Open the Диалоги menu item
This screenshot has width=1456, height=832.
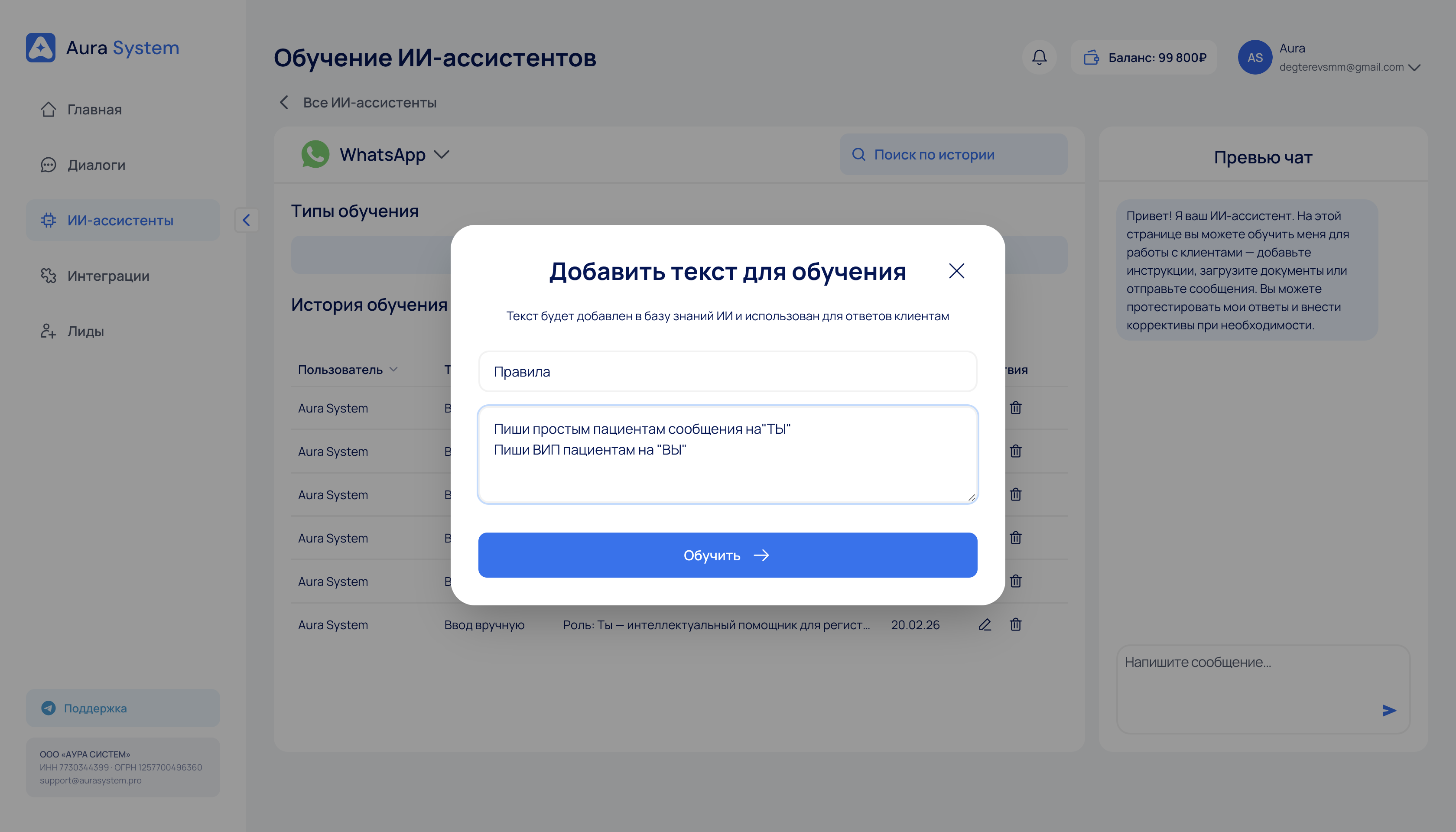[x=96, y=165]
